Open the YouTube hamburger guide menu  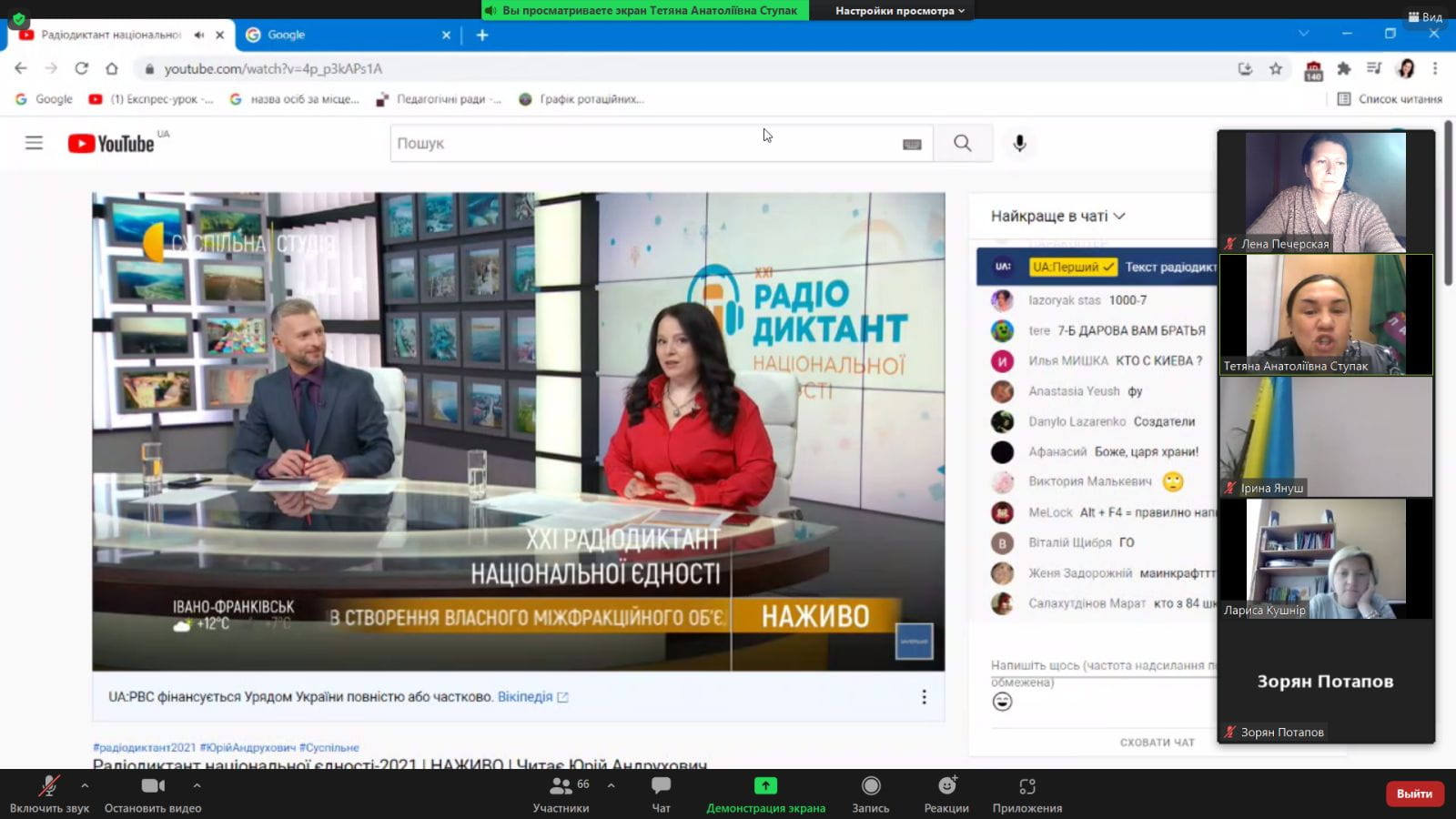(x=34, y=143)
